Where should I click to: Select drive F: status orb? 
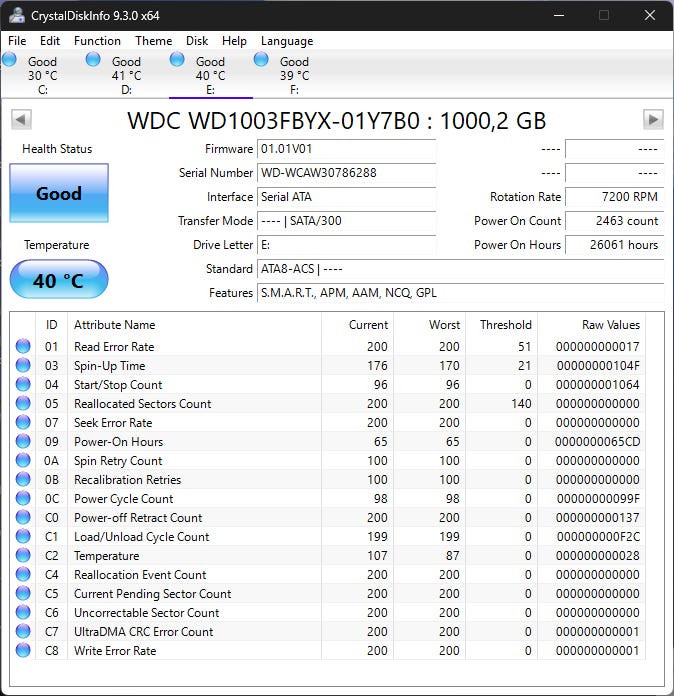[x=261, y=60]
